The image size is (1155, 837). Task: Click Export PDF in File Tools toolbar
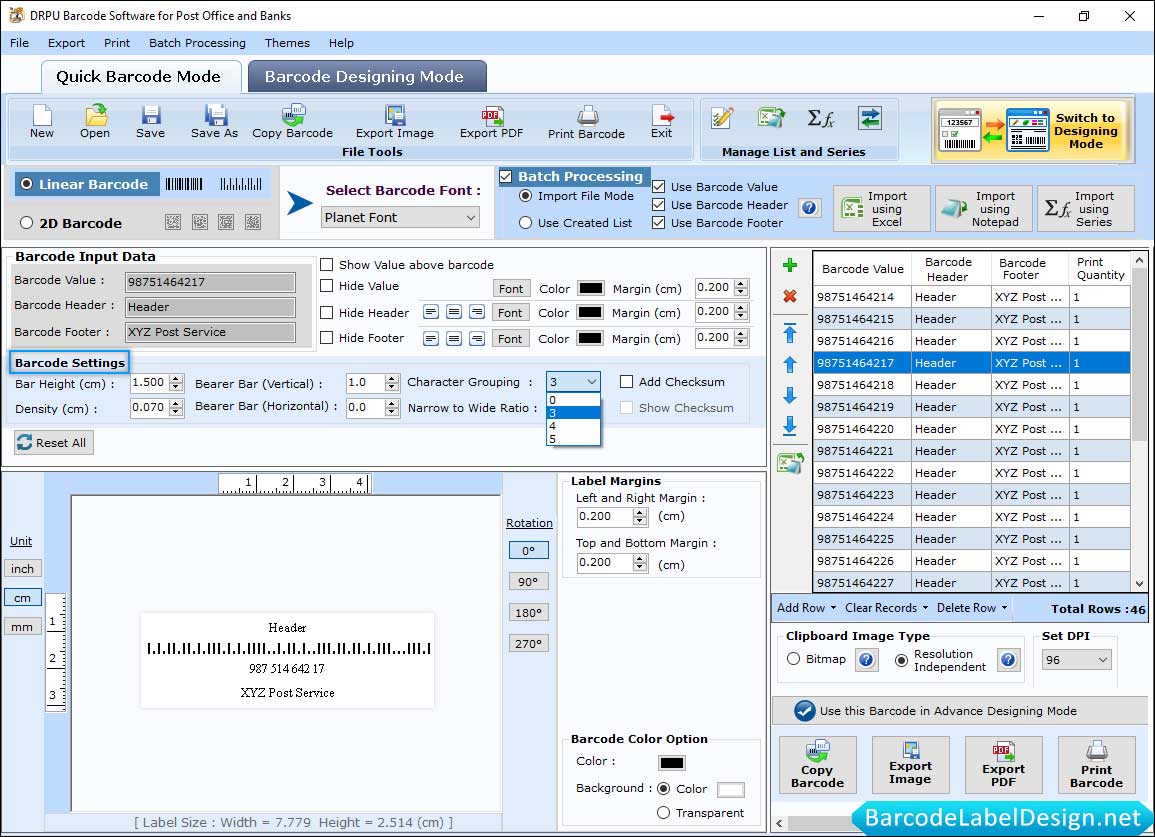pos(491,122)
